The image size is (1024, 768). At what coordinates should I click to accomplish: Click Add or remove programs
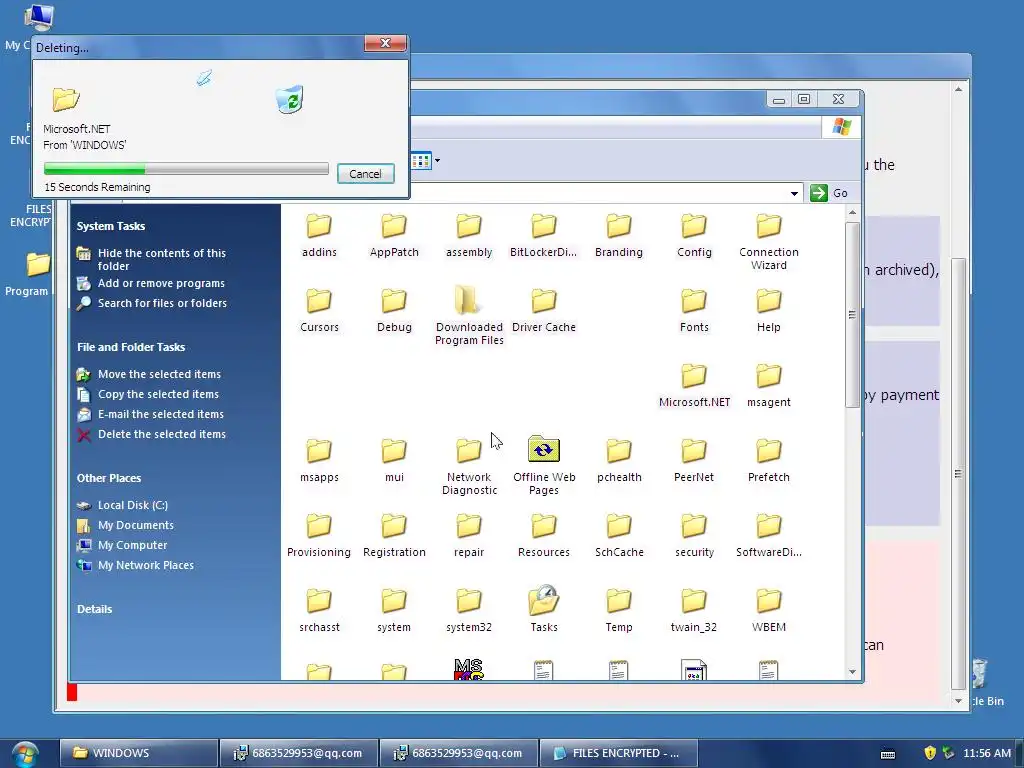(x=161, y=283)
